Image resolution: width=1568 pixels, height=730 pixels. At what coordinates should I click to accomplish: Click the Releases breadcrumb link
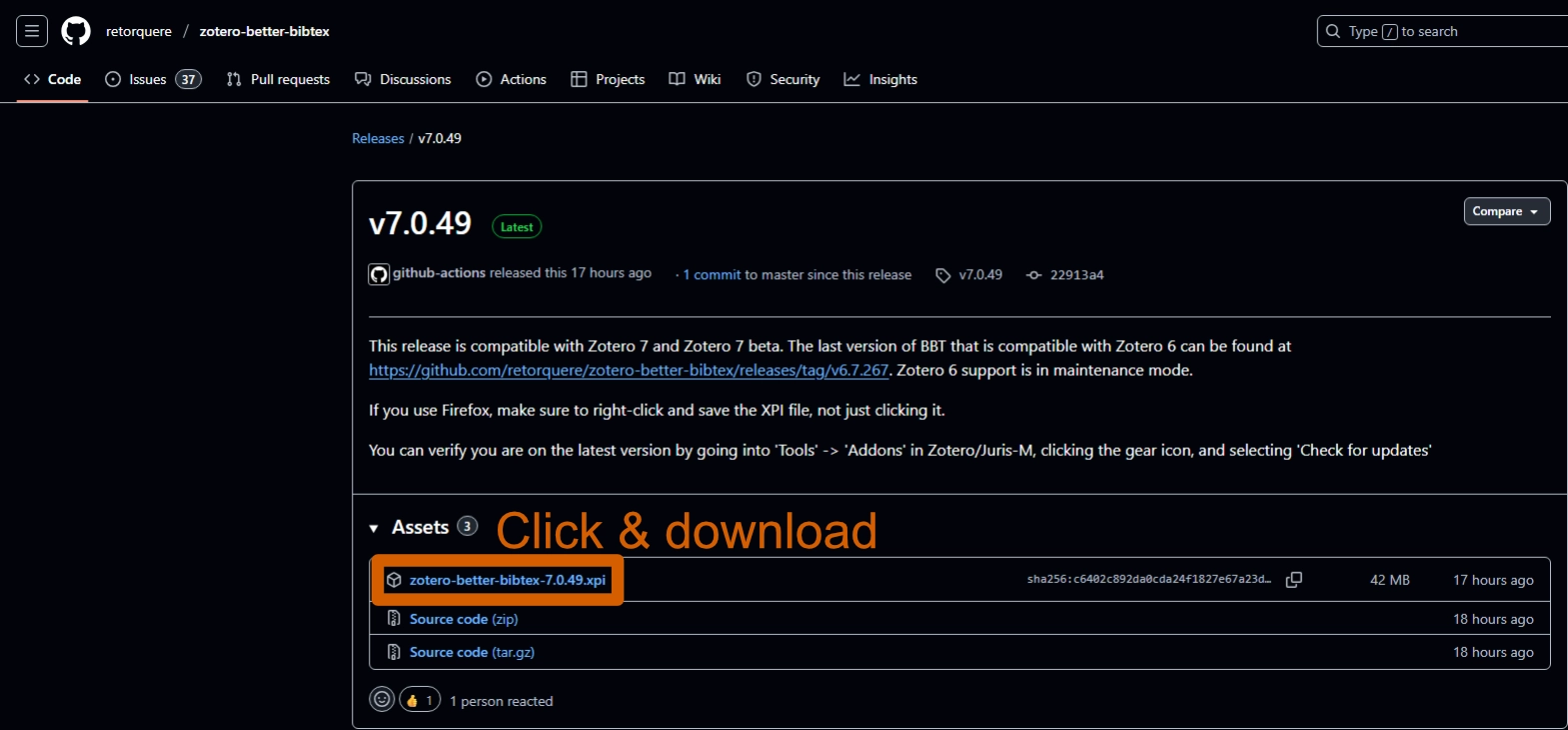tap(378, 138)
